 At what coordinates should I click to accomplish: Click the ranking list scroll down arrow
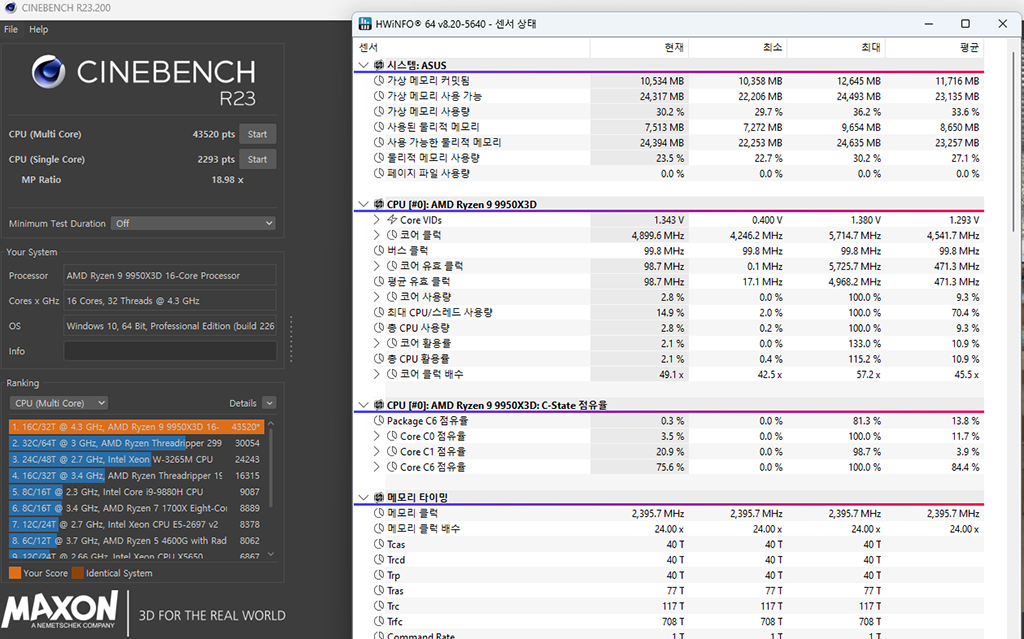tap(271, 554)
